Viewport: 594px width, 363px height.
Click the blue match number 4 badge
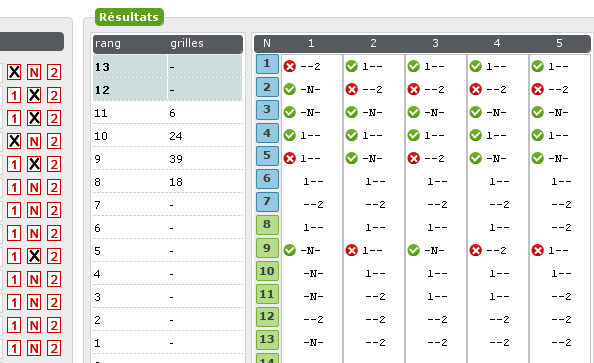(x=267, y=134)
